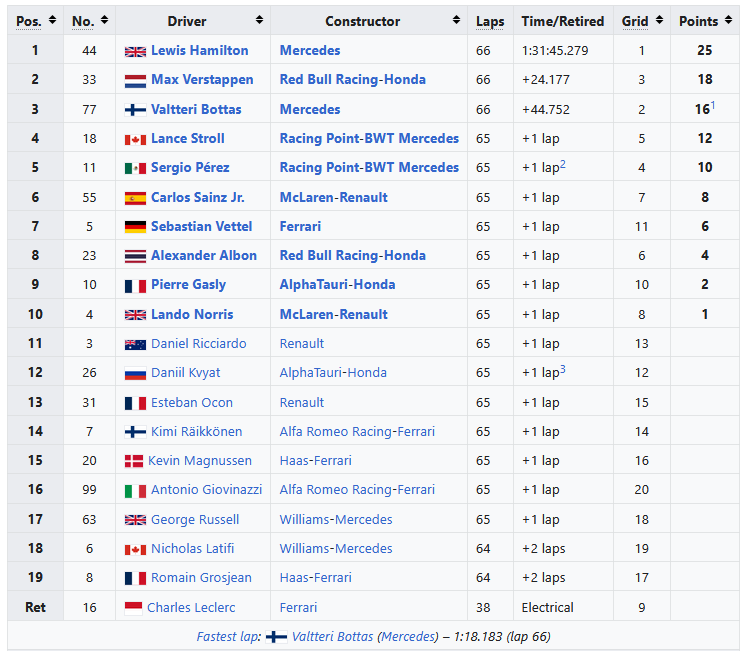The image size is (740, 651).
Task: Click Canada flag beside Lance Stroll
Action: (135, 140)
